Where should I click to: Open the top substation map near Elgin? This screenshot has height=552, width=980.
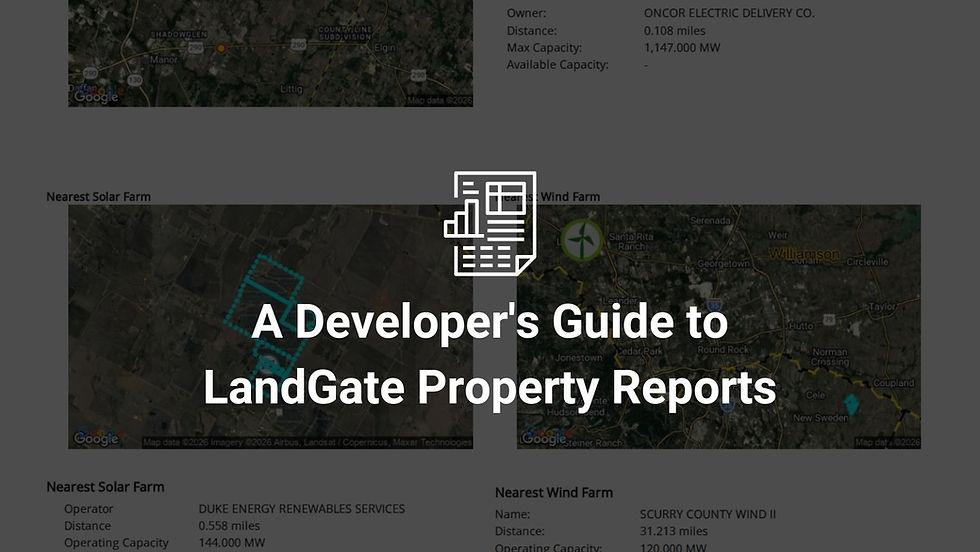coord(270,53)
